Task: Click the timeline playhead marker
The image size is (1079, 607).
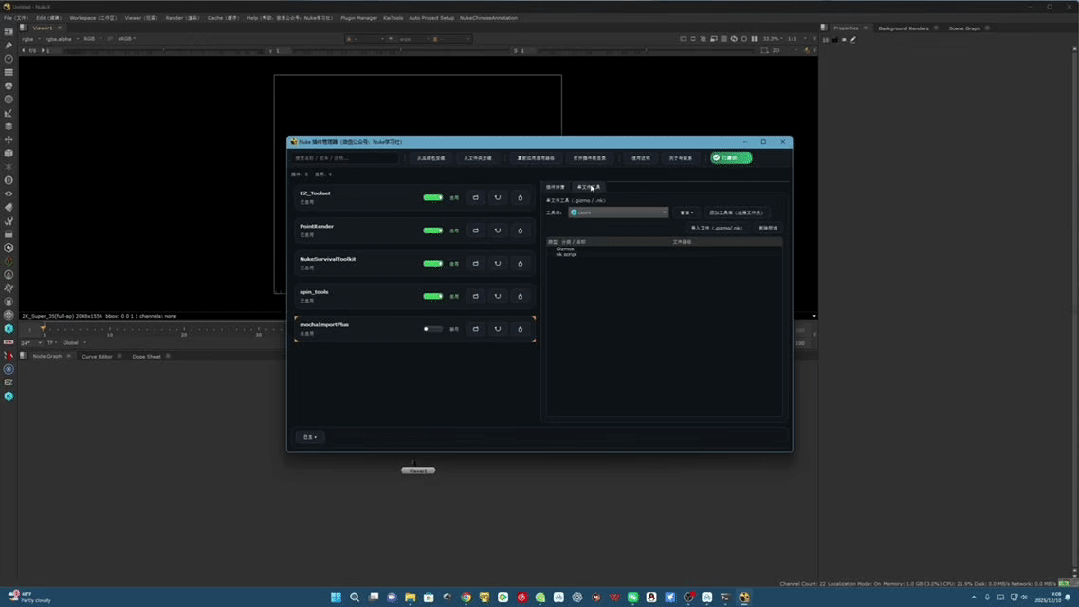Action: point(43,328)
